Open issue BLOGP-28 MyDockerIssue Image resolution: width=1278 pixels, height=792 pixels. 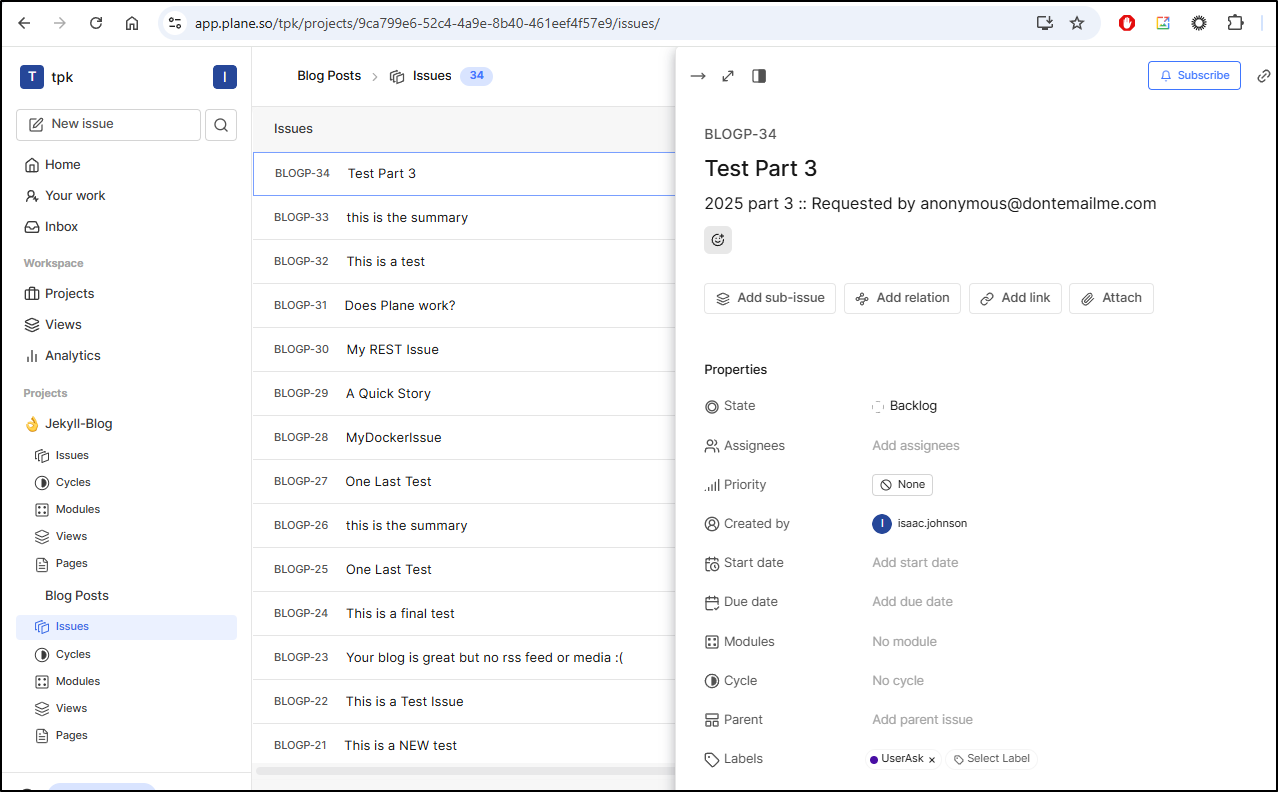coord(464,438)
